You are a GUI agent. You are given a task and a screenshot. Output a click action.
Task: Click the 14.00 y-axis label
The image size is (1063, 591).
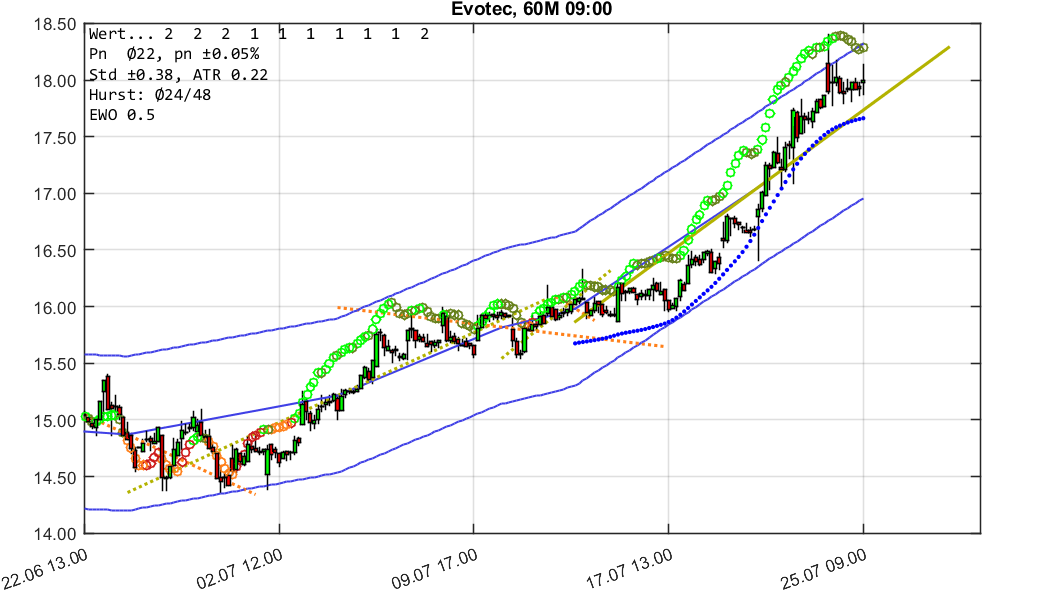55,534
